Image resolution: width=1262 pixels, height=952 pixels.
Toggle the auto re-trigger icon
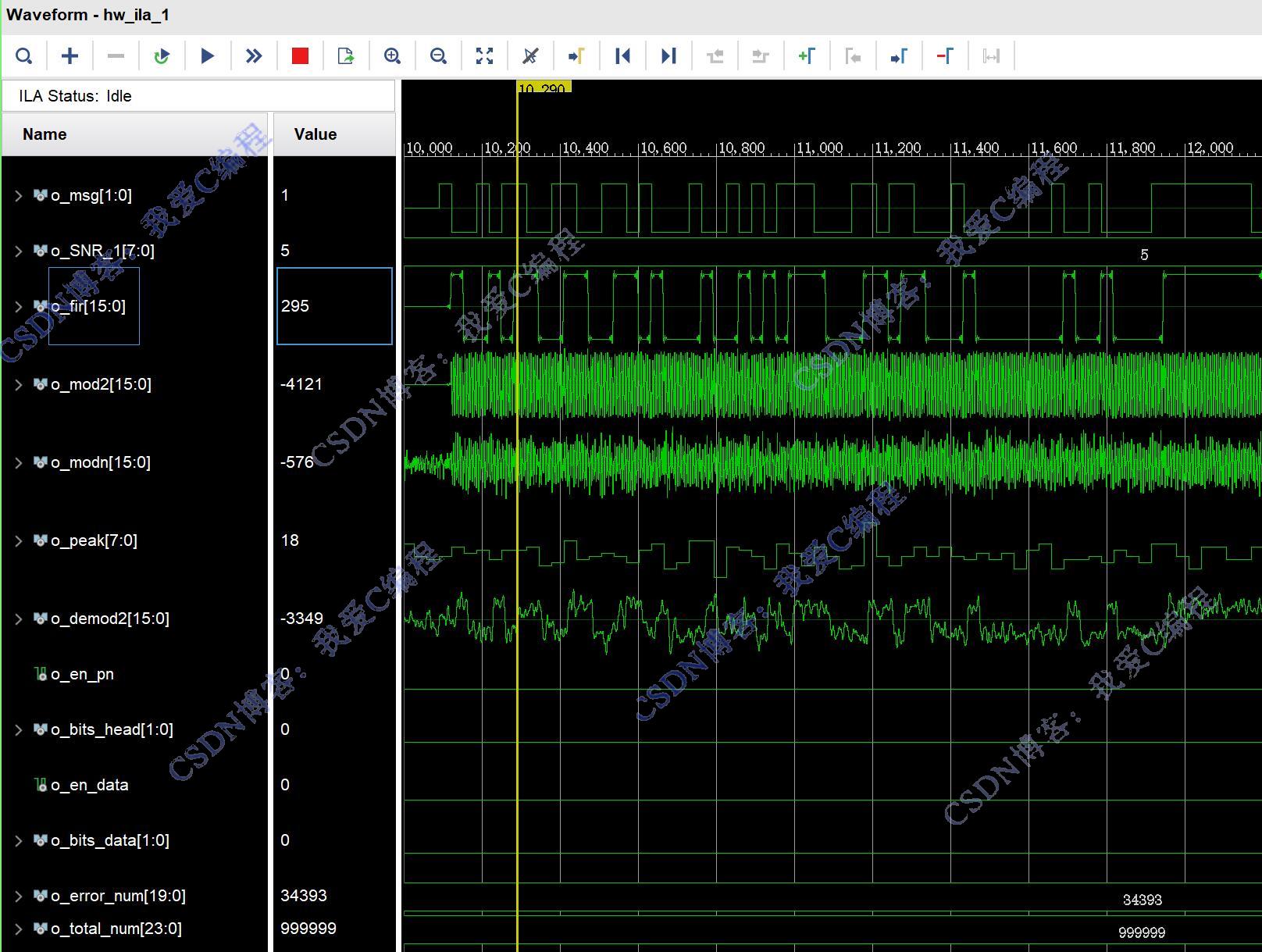[x=162, y=56]
